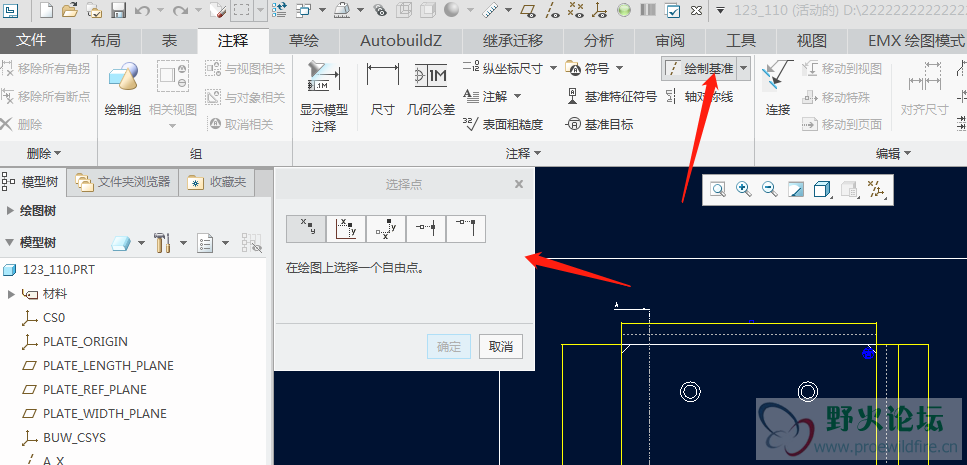967x465 pixels.
Task: Select vertex point mode
Action: pos(466,228)
